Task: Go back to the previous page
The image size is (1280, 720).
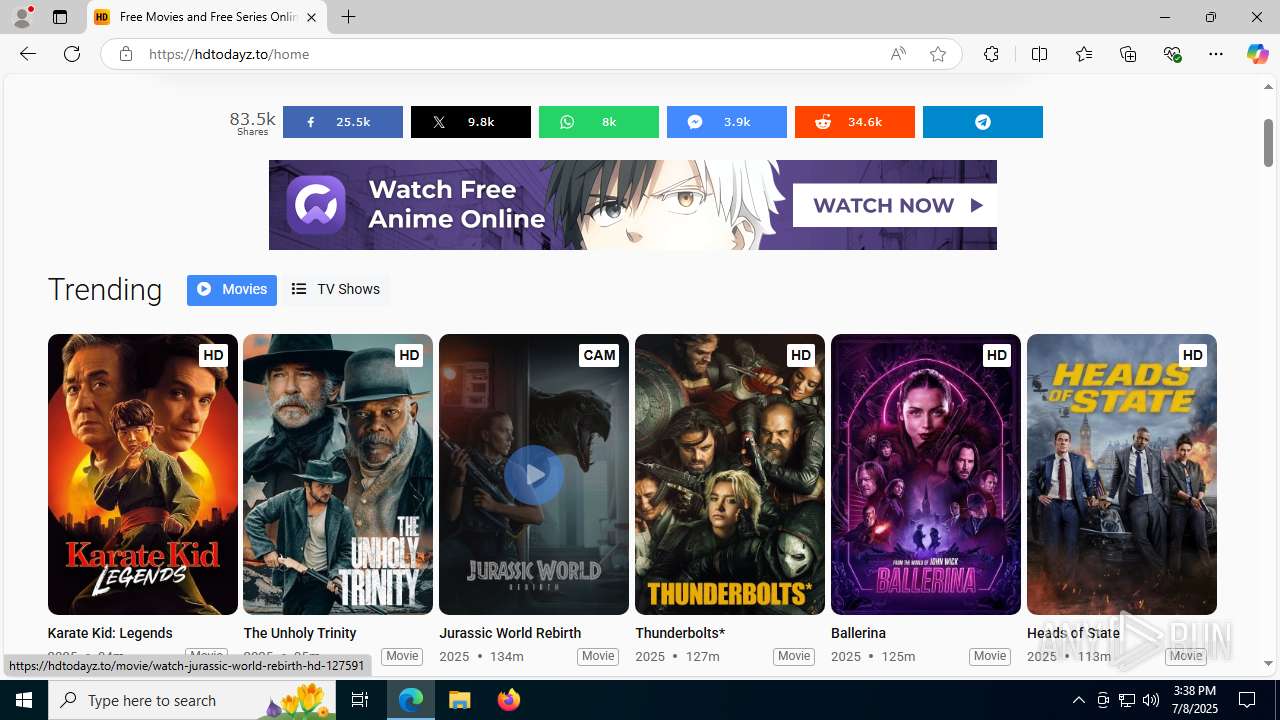Action: tap(28, 54)
